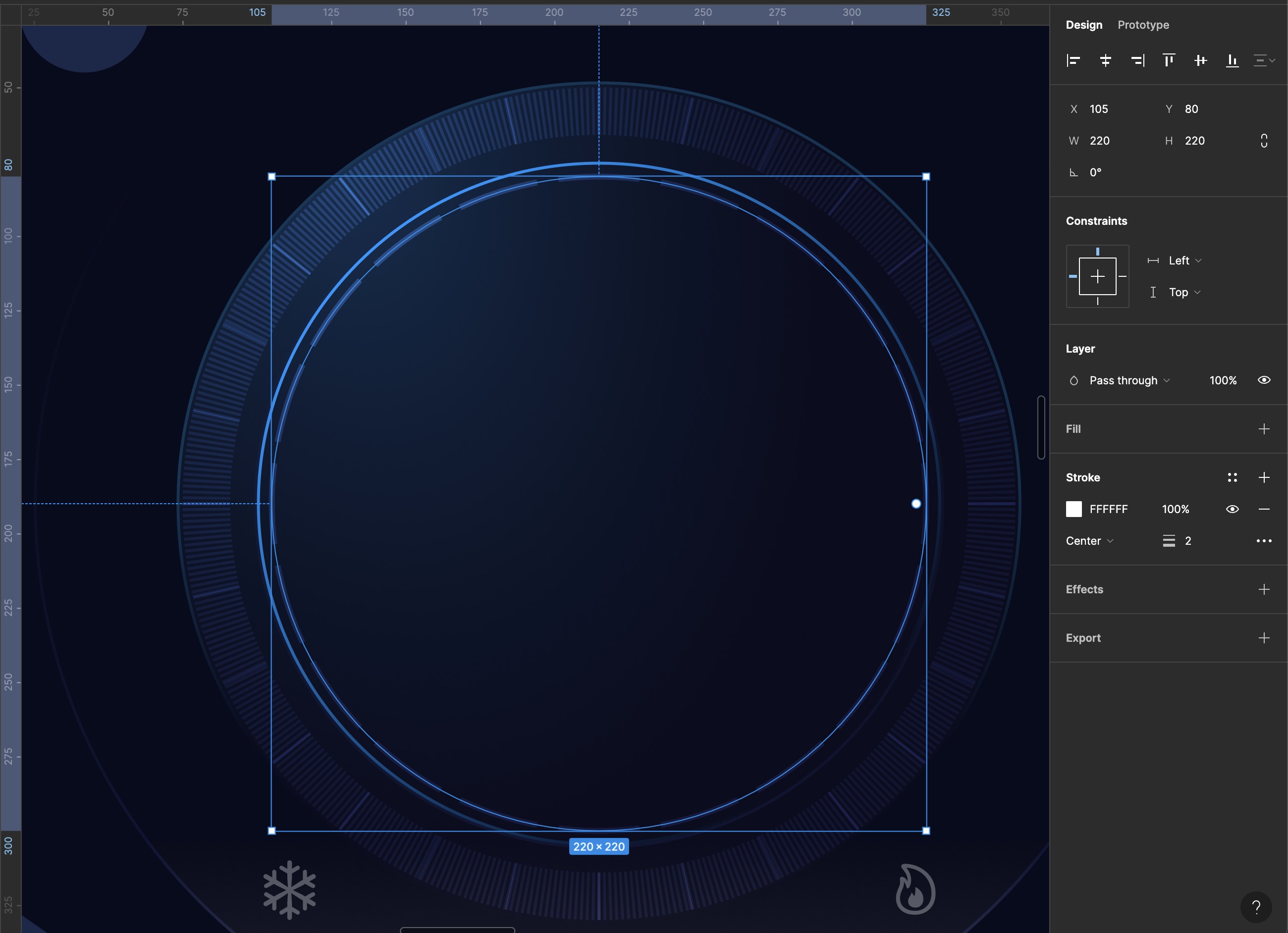This screenshot has height=933, width=1288.
Task: Select the align right icon
Action: (x=1137, y=60)
